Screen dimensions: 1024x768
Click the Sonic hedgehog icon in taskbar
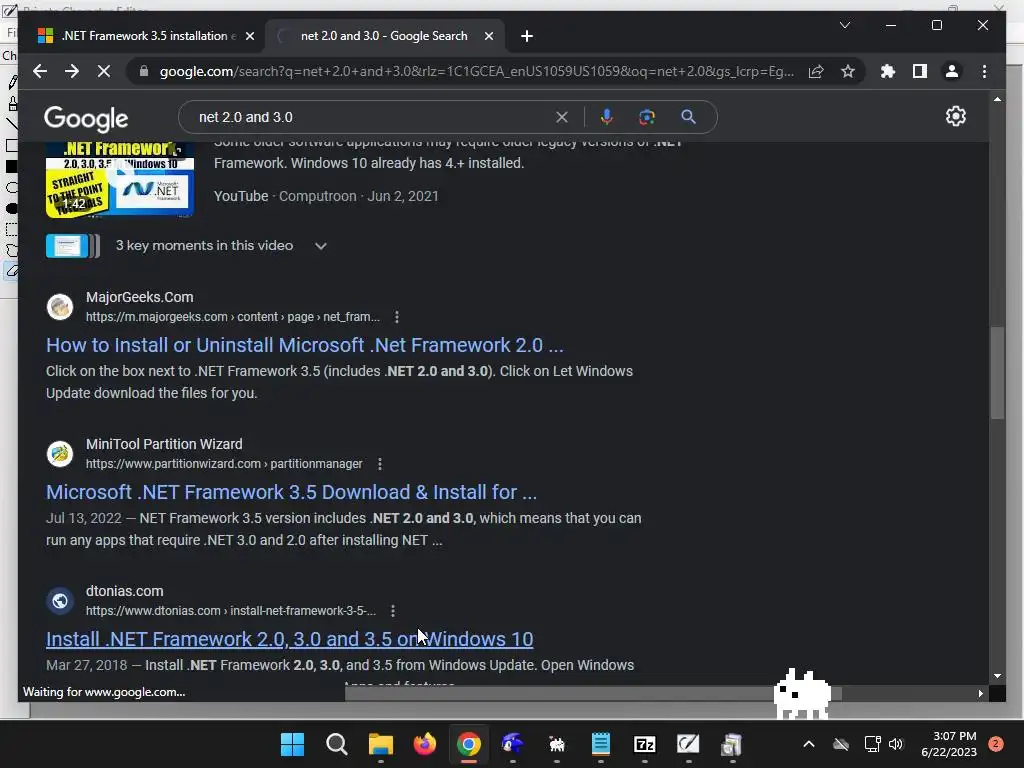513,744
